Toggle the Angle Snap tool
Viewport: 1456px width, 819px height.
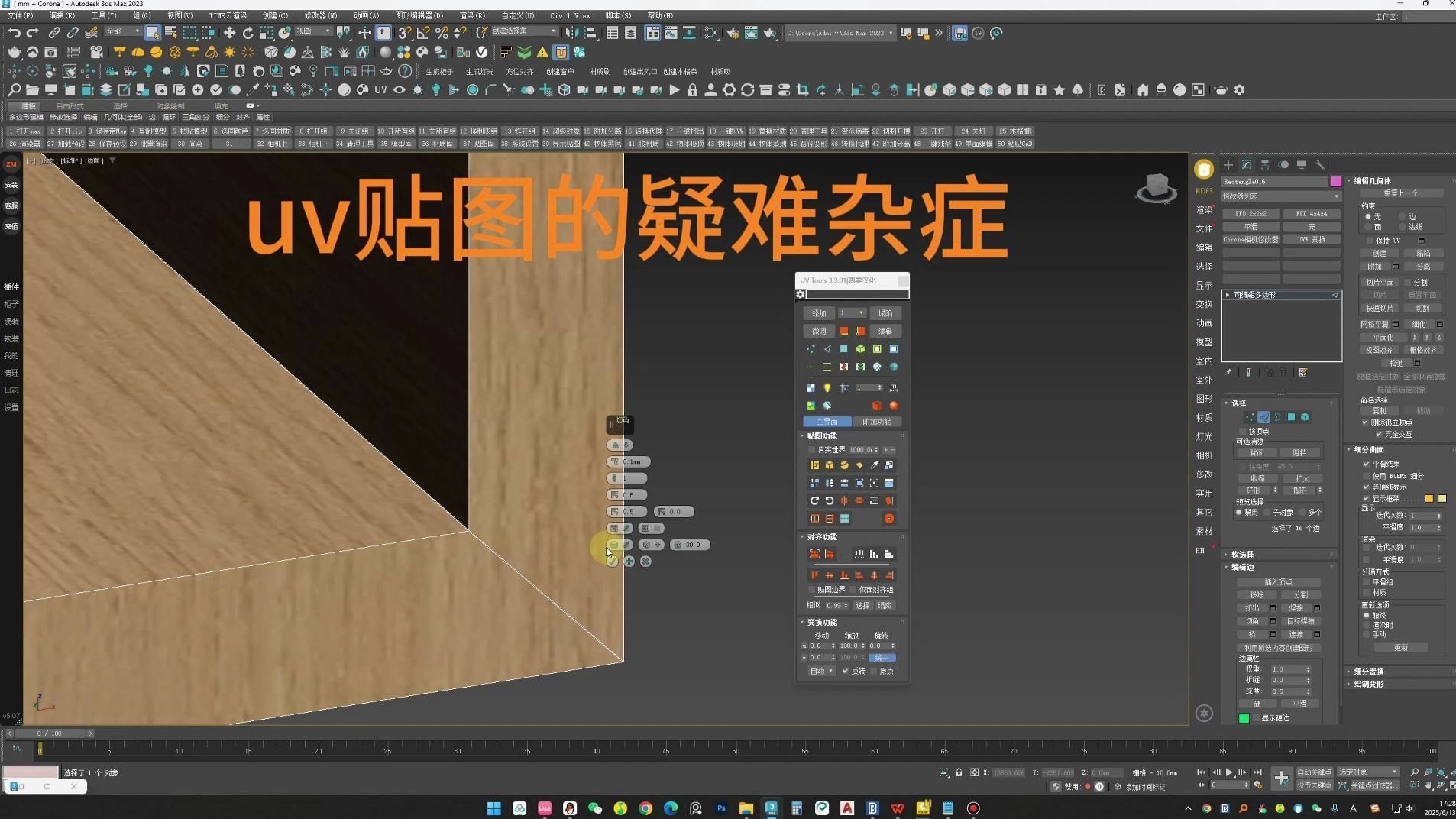click(x=422, y=33)
